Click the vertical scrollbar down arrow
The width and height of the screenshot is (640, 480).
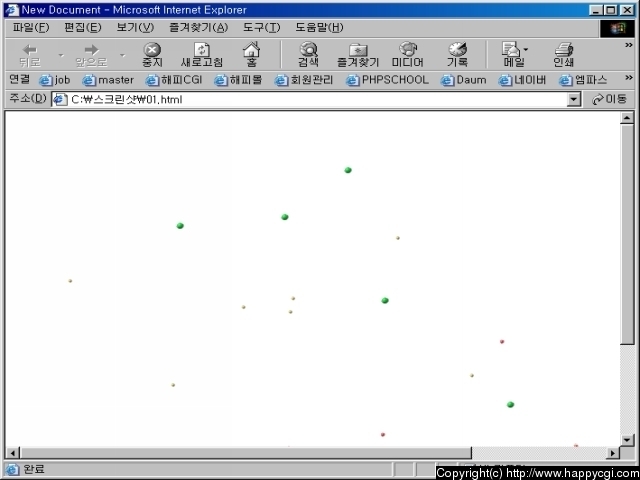pos(627,440)
